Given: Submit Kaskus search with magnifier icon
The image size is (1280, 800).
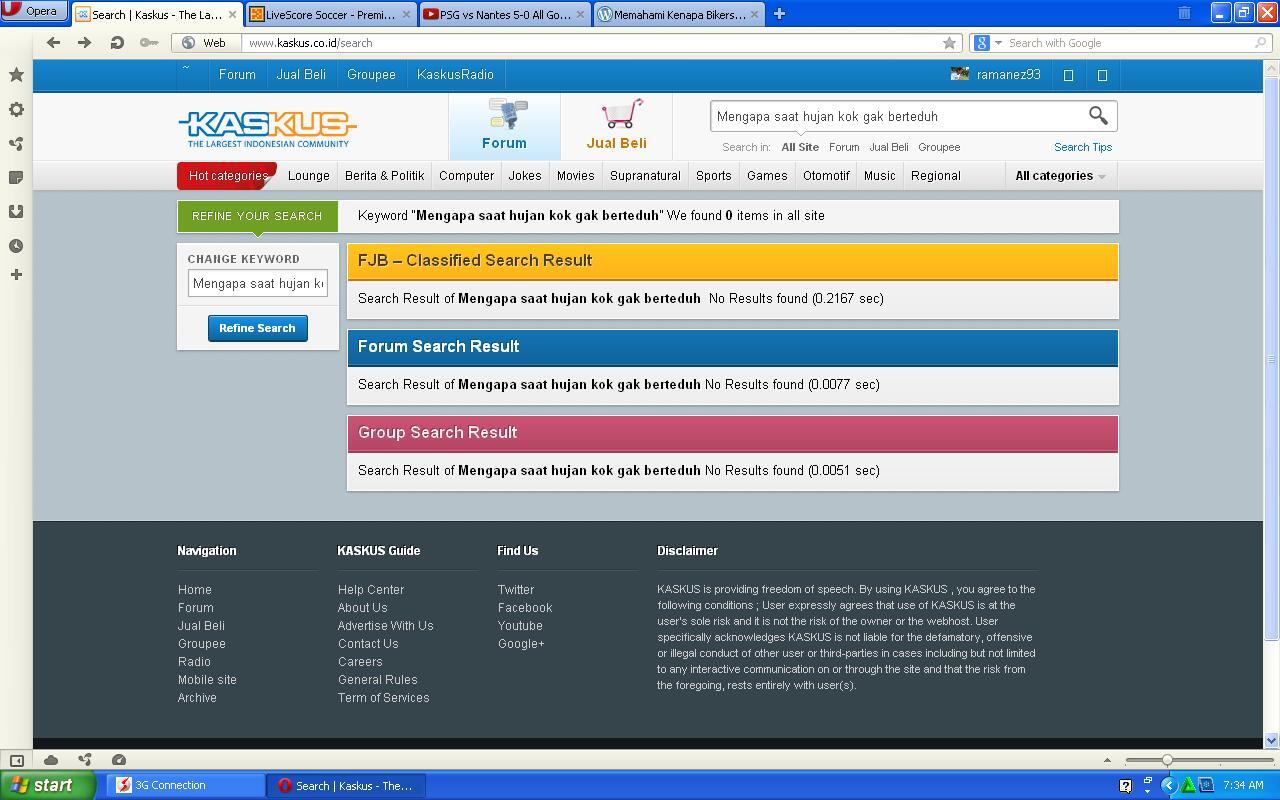Looking at the screenshot, I should click(x=1098, y=116).
